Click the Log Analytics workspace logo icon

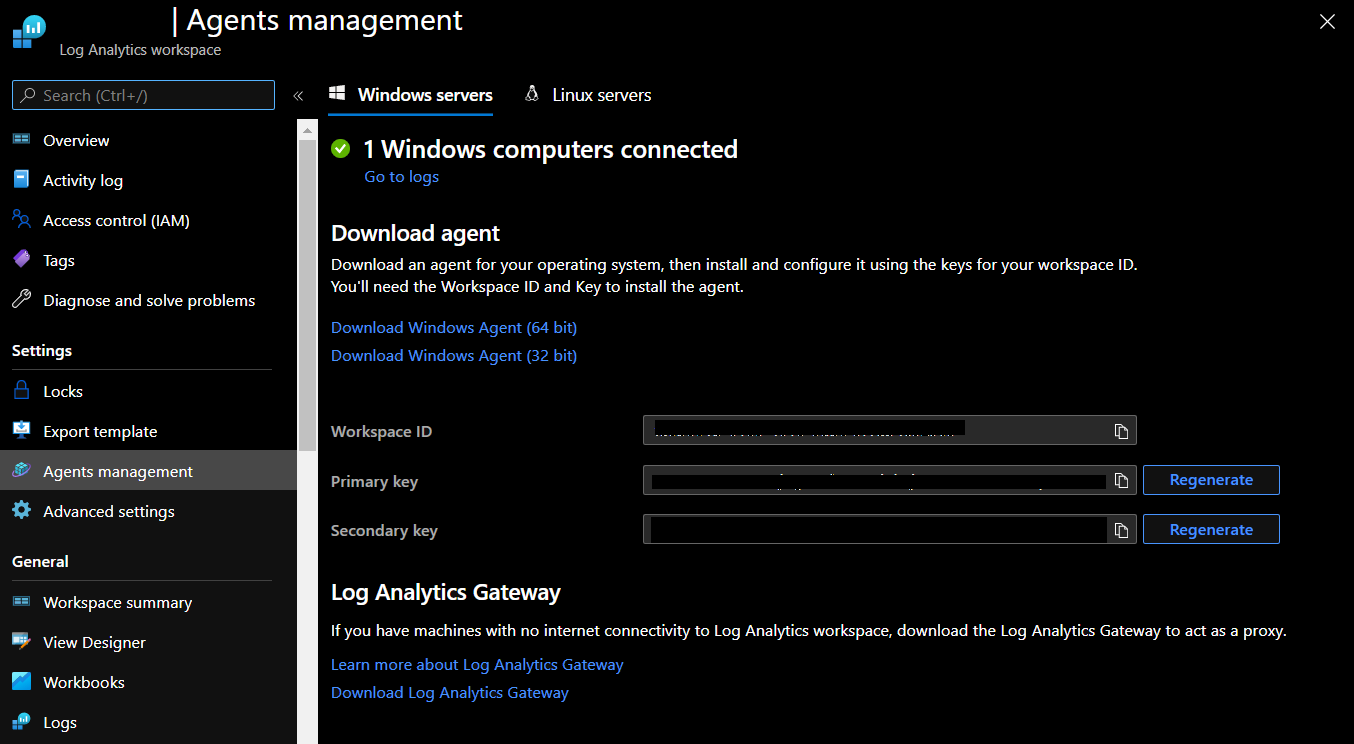pyautogui.click(x=30, y=32)
